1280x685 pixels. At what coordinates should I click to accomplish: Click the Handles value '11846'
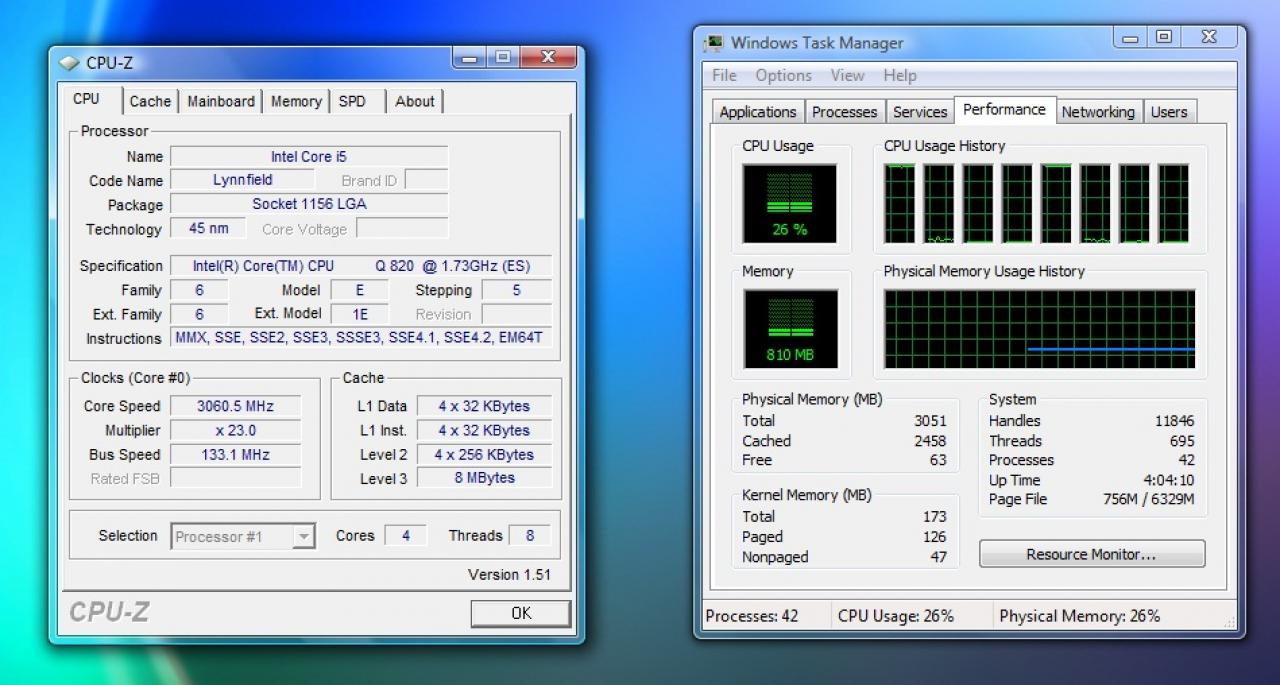1174,421
